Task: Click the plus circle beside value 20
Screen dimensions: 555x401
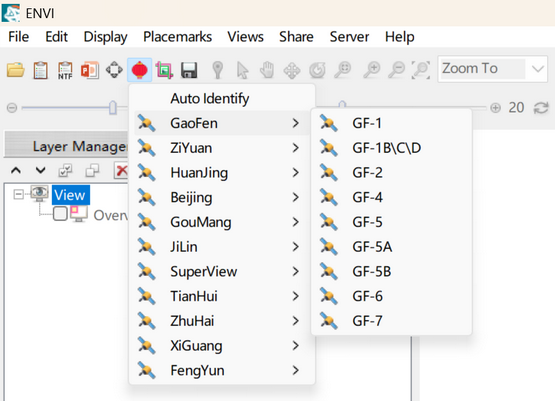Action: click(496, 108)
